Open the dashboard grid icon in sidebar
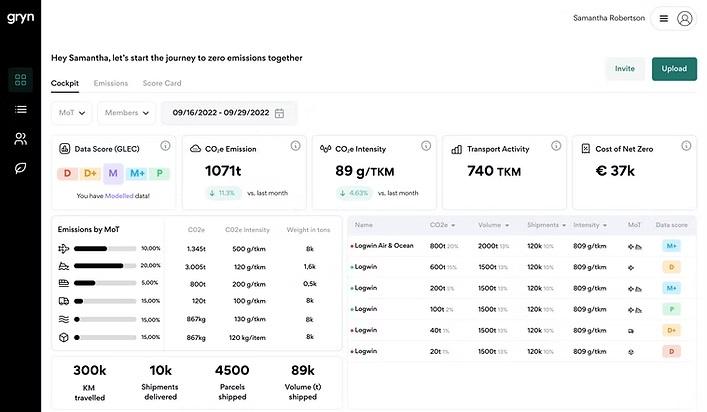The width and height of the screenshot is (707, 412). (x=20, y=80)
